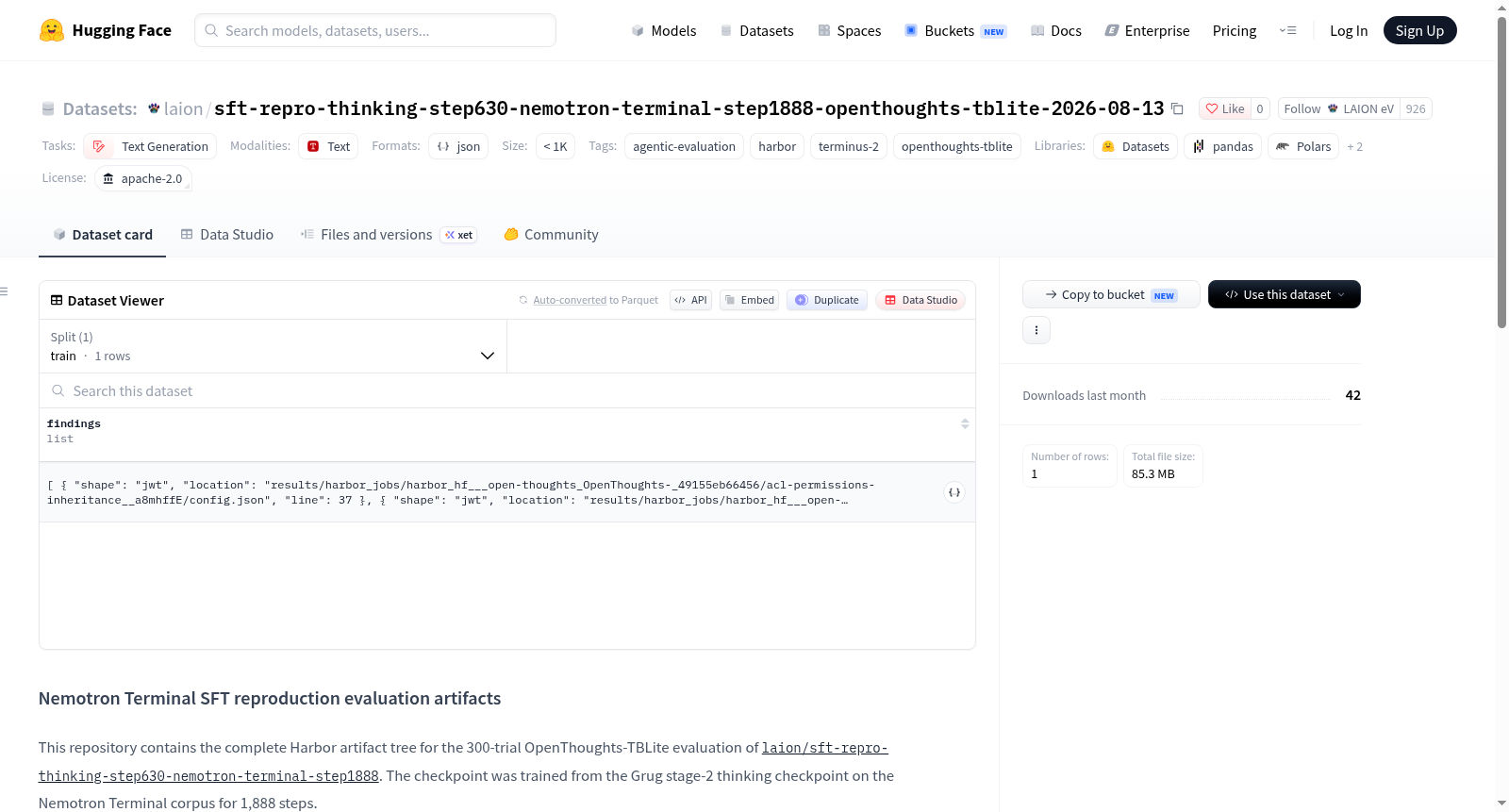Click the Duplicate button
The width and height of the screenshot is (1509, 812).
coord(827,300)
